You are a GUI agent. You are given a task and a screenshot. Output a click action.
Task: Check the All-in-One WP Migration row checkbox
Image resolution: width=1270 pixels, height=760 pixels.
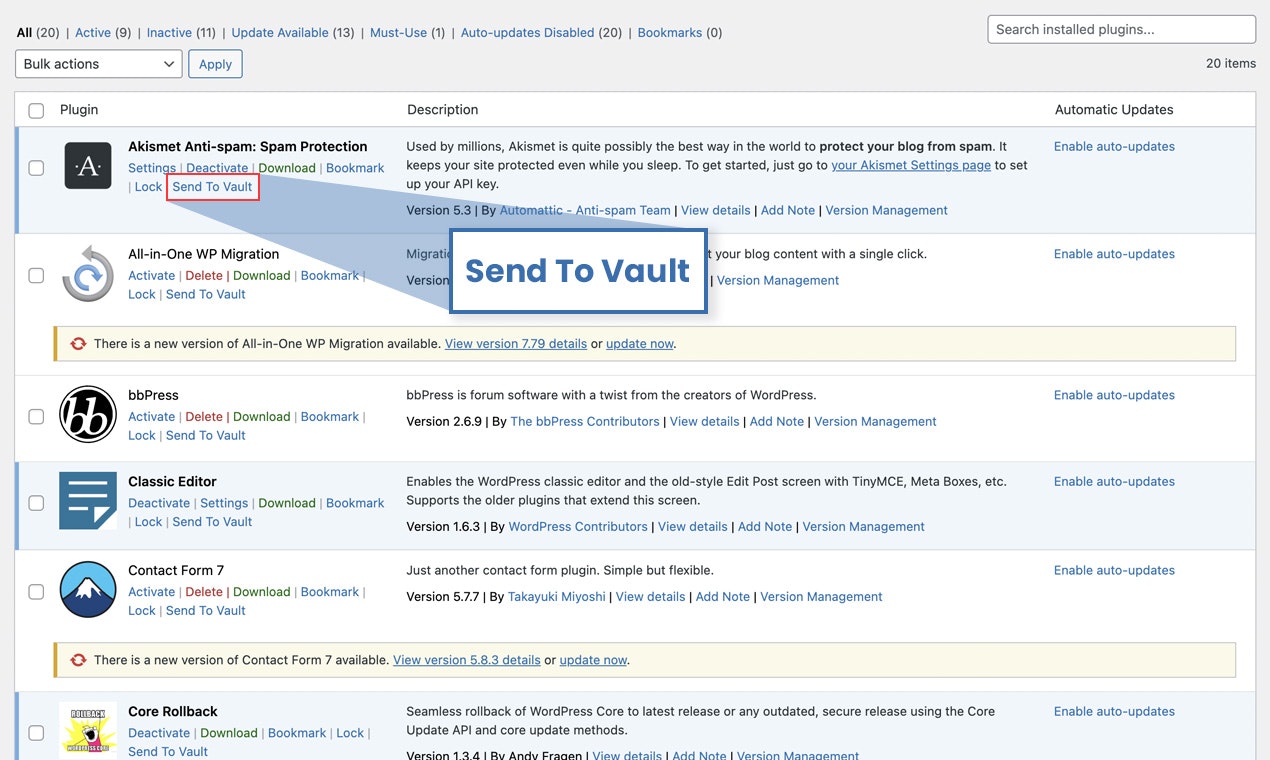tap(36, 275)
